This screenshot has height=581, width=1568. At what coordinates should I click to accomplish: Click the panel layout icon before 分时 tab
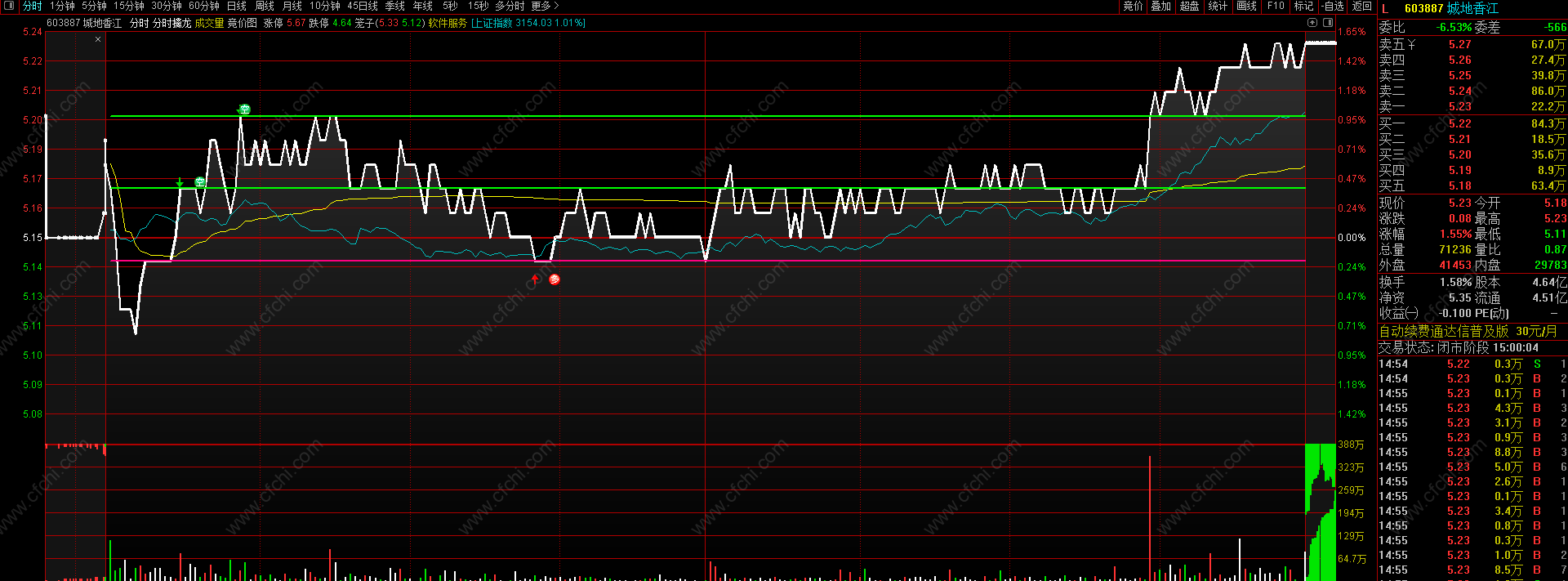(x=9, y=6)
